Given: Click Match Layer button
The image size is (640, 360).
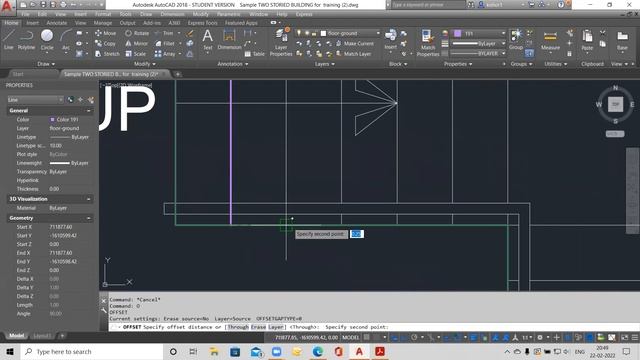Looking at the screenshot, I should point(353,53).
